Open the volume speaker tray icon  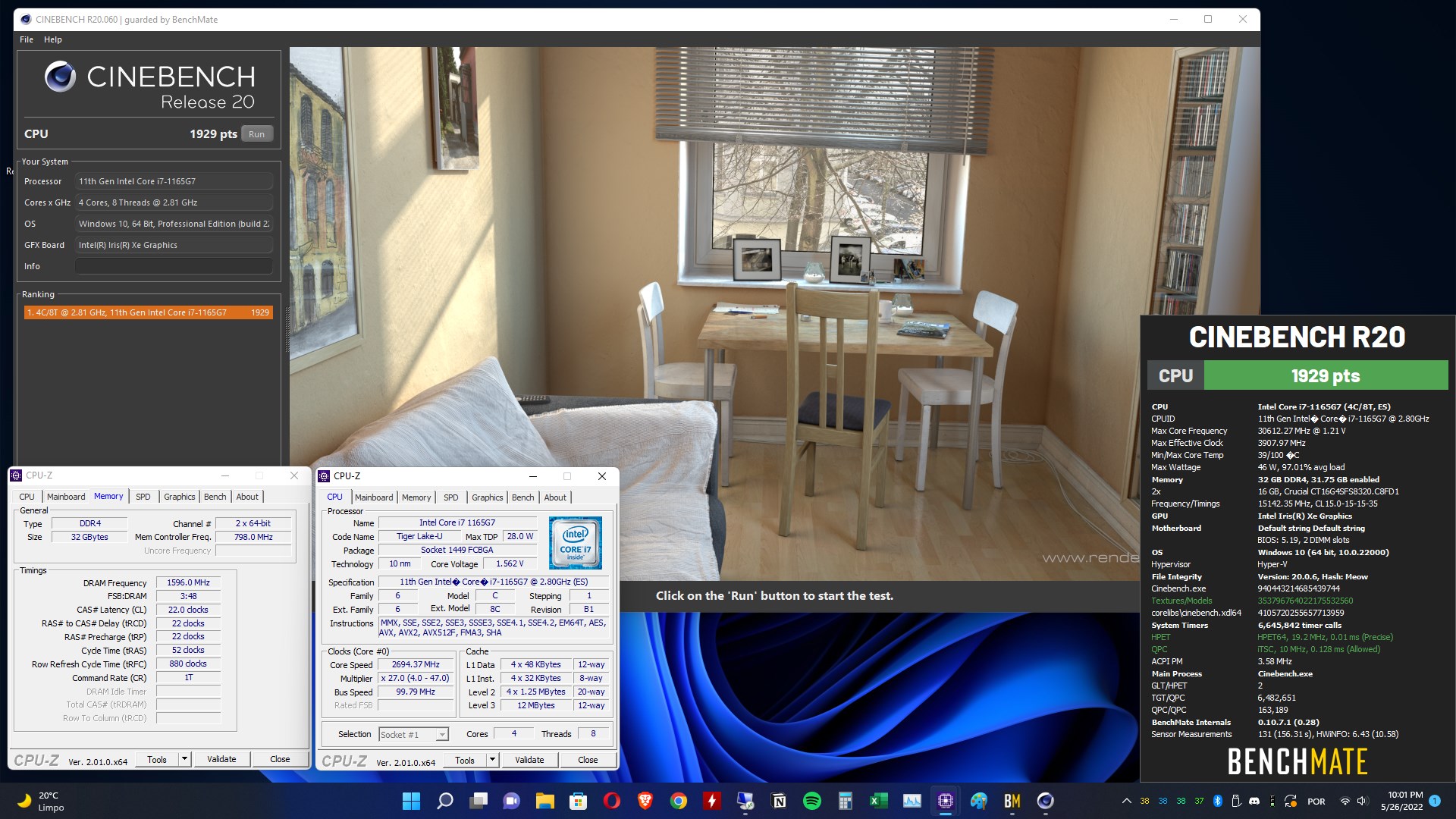(1363, 801)
